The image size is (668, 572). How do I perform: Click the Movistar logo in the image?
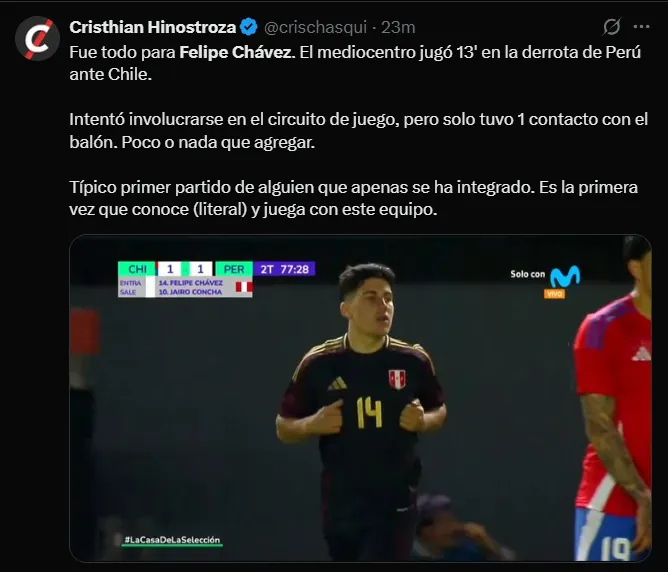(x=565, y=276)
